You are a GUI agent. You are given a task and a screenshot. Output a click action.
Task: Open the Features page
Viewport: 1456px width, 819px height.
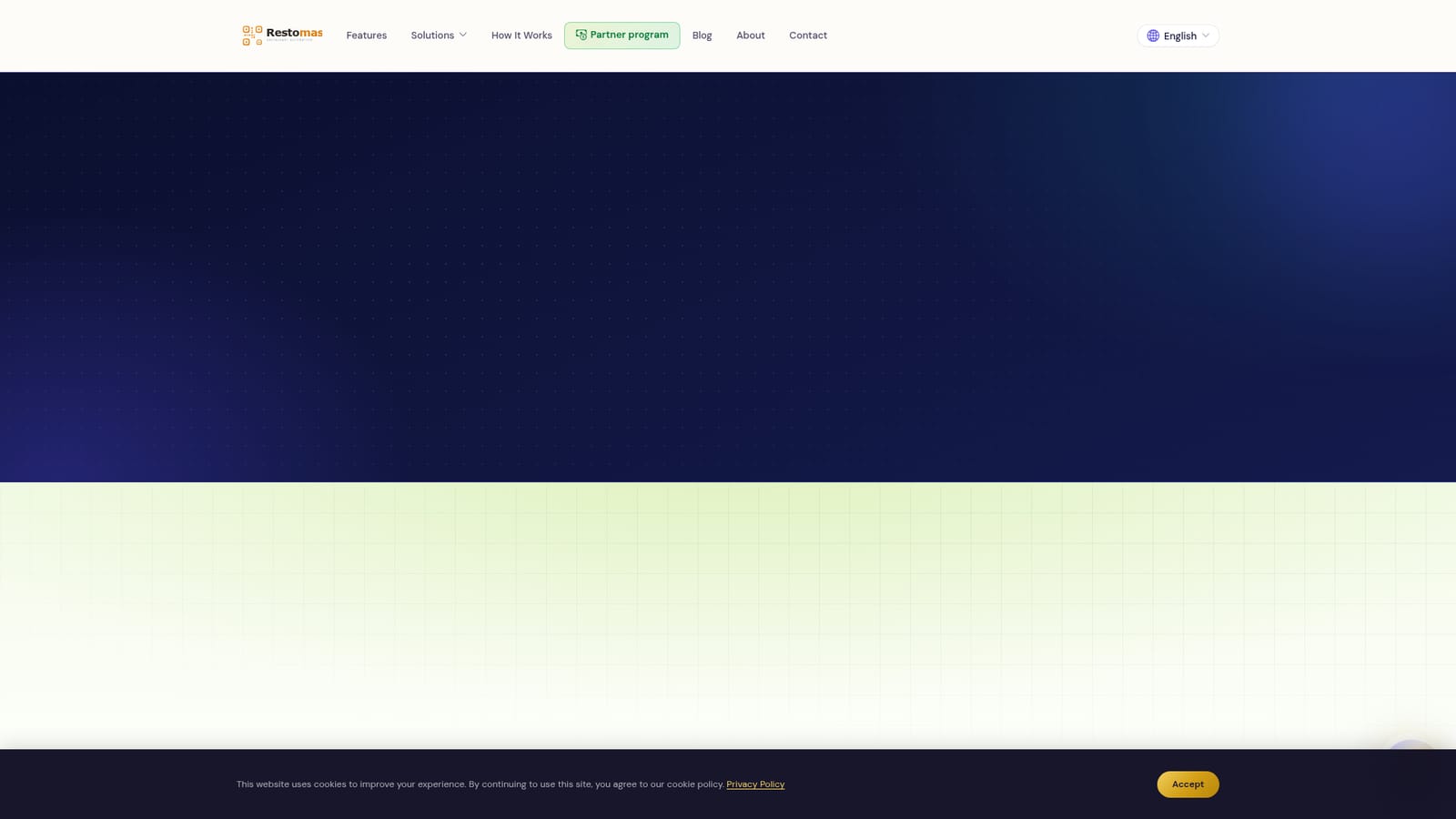[x=366, y=35]
